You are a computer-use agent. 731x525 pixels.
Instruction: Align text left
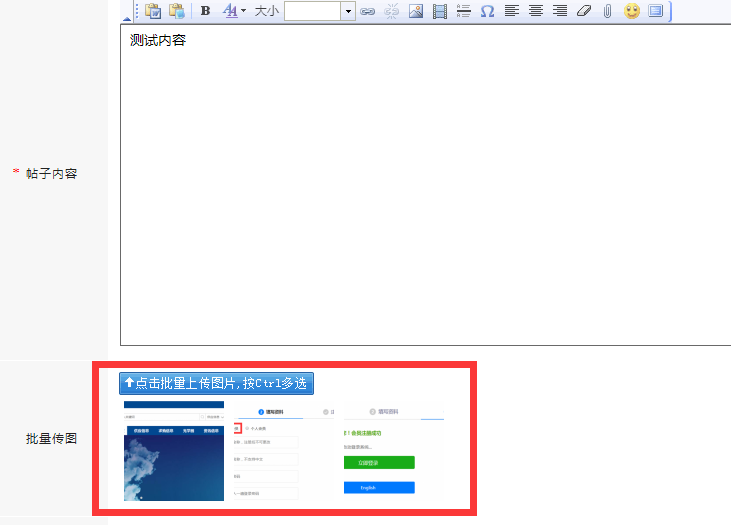click(x=511, y=11)
